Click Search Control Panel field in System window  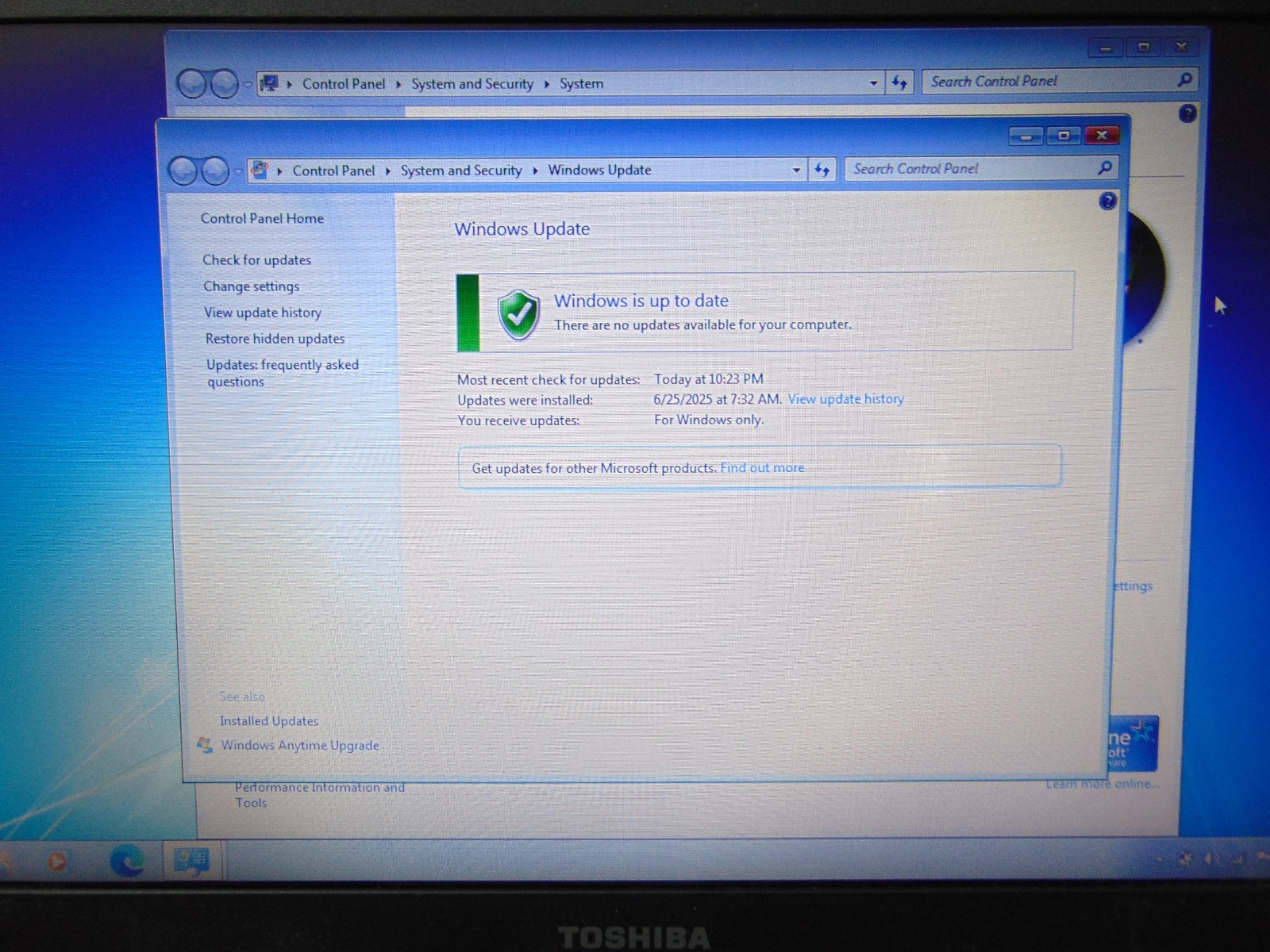point(1059,80)
